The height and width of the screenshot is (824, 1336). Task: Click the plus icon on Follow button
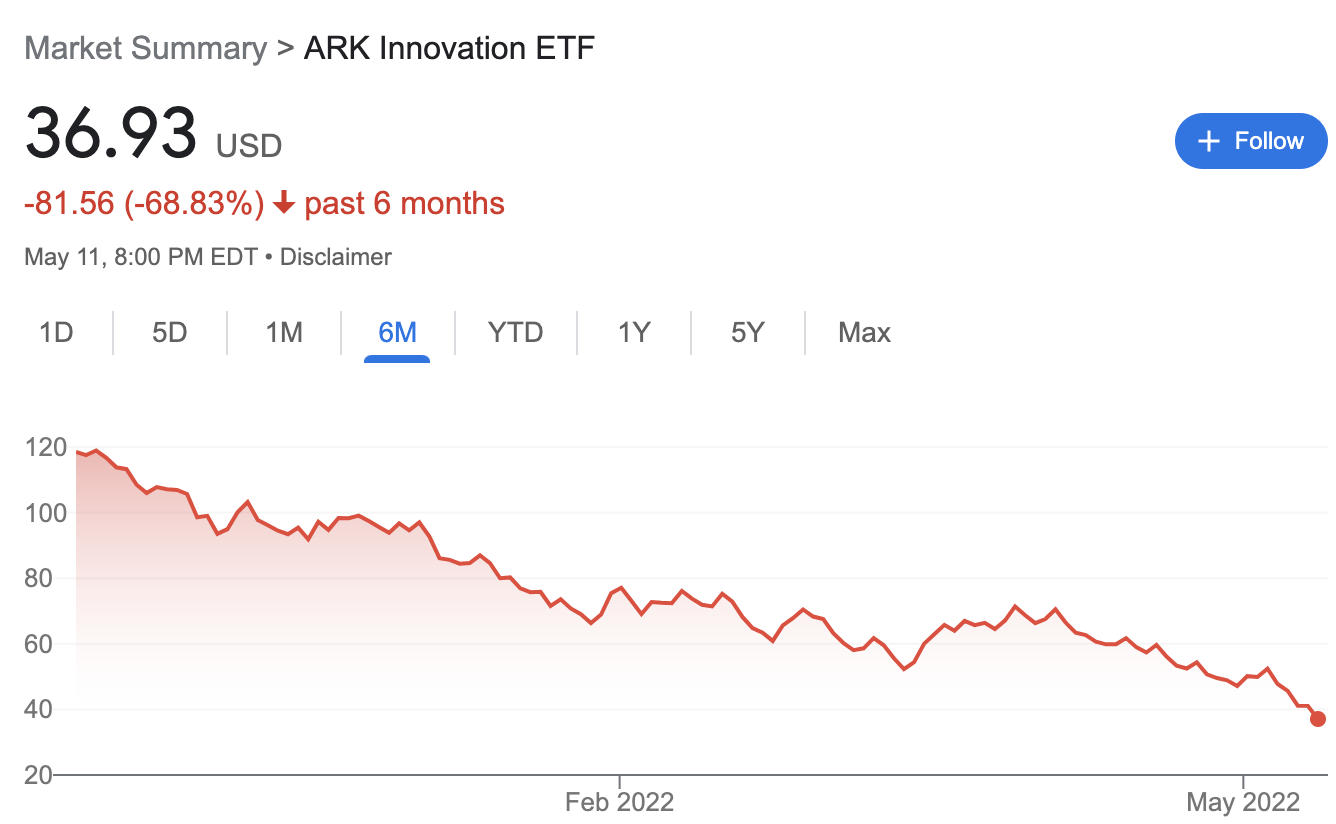pyautogui.click(x=1209, y=141)
